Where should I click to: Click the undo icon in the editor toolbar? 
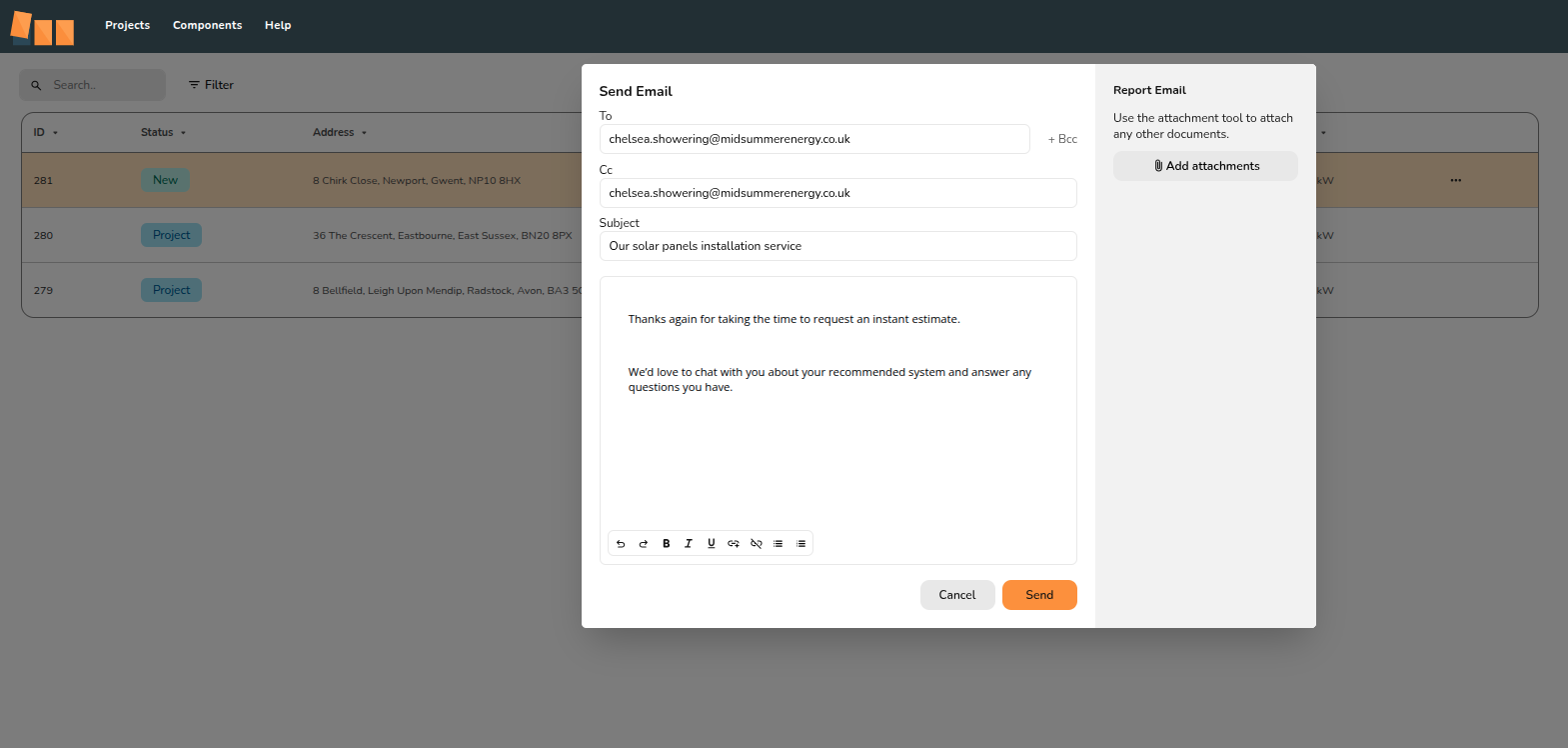(x=621, y=544)
